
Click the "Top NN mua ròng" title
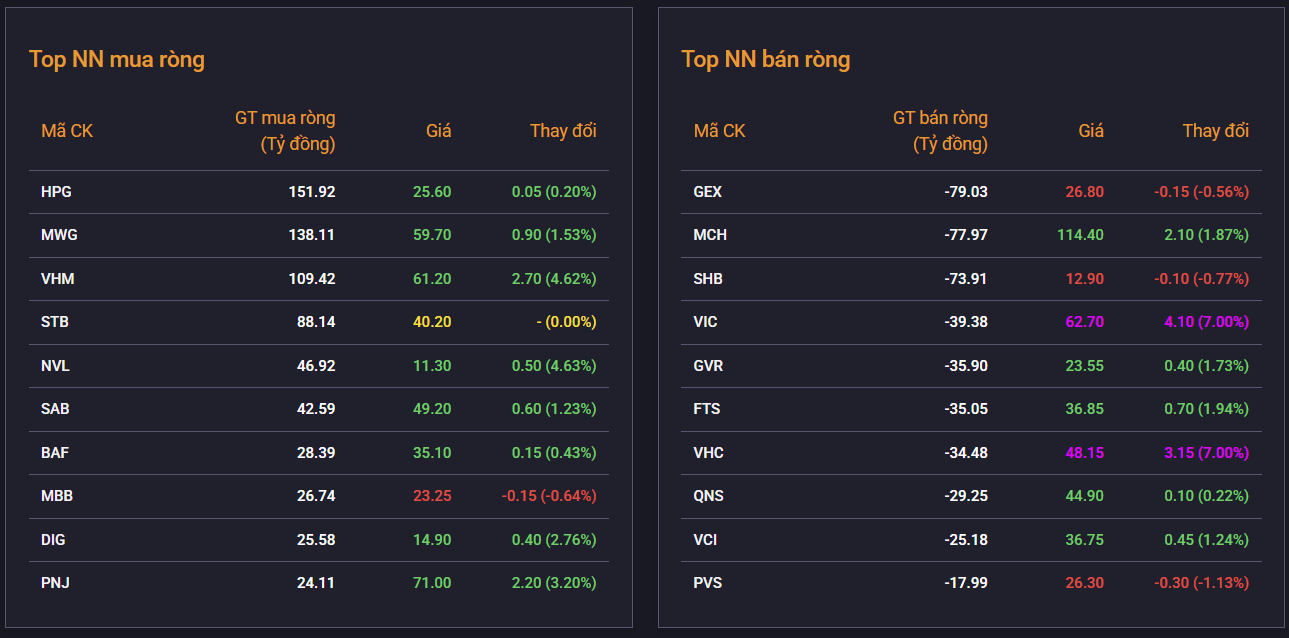[117, 60]
